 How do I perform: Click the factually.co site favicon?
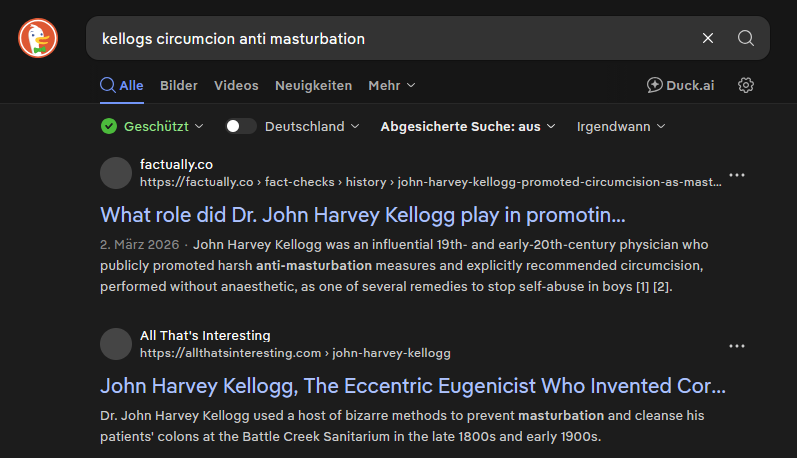coord(116,173)
